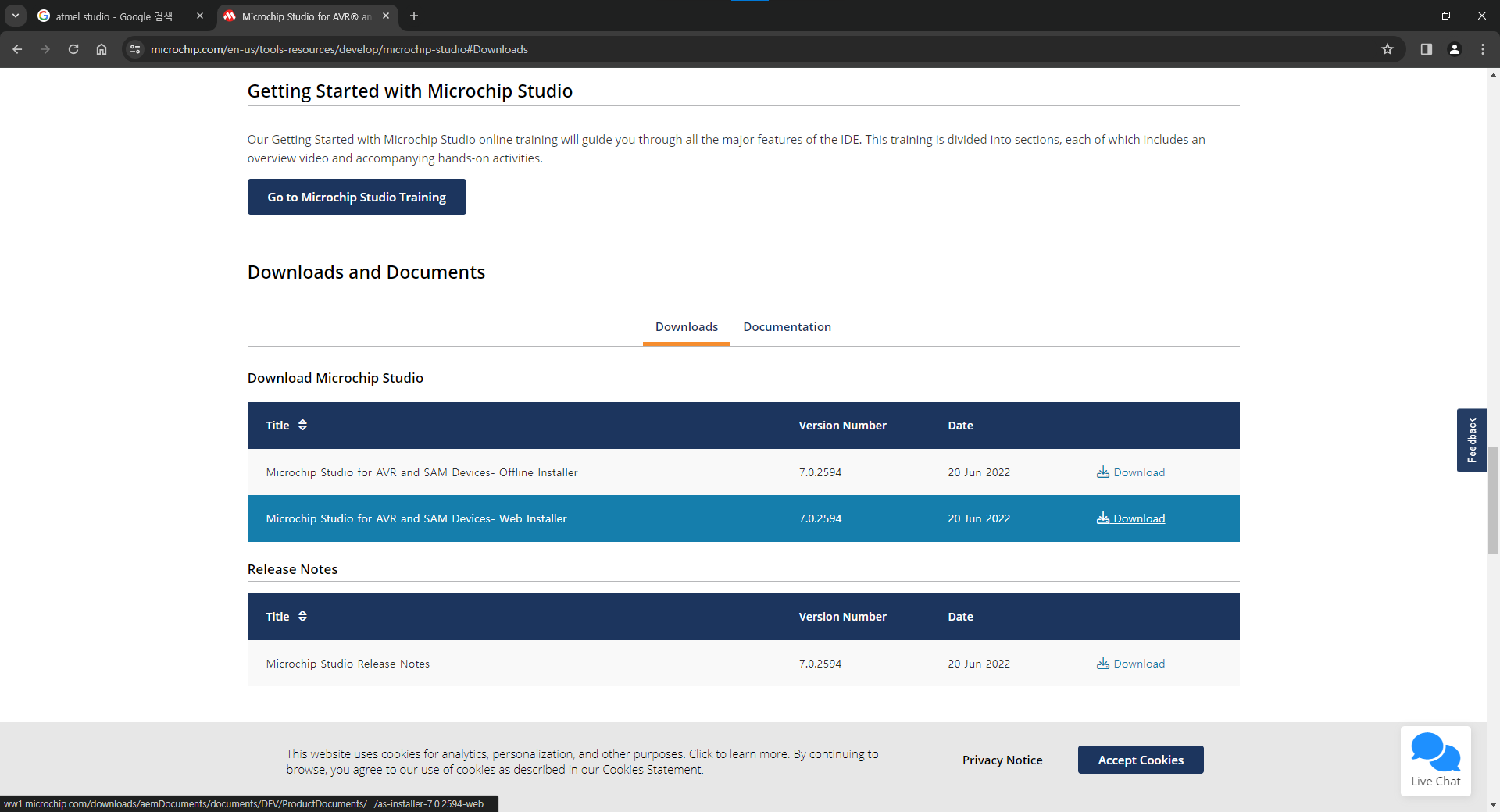The image size is (1500, 812).
Task: Click the Web Installer title text
Action: click(416, 518)
